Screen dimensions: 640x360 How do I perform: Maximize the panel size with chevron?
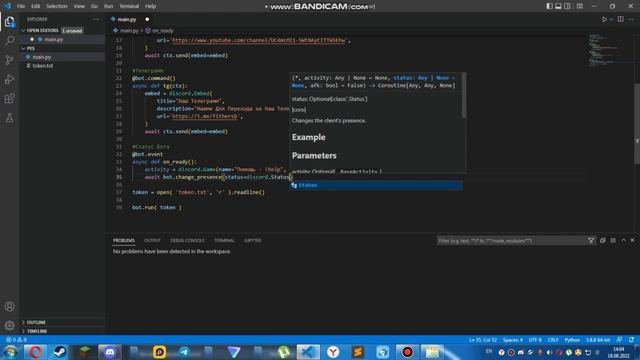tap(623, 240)
